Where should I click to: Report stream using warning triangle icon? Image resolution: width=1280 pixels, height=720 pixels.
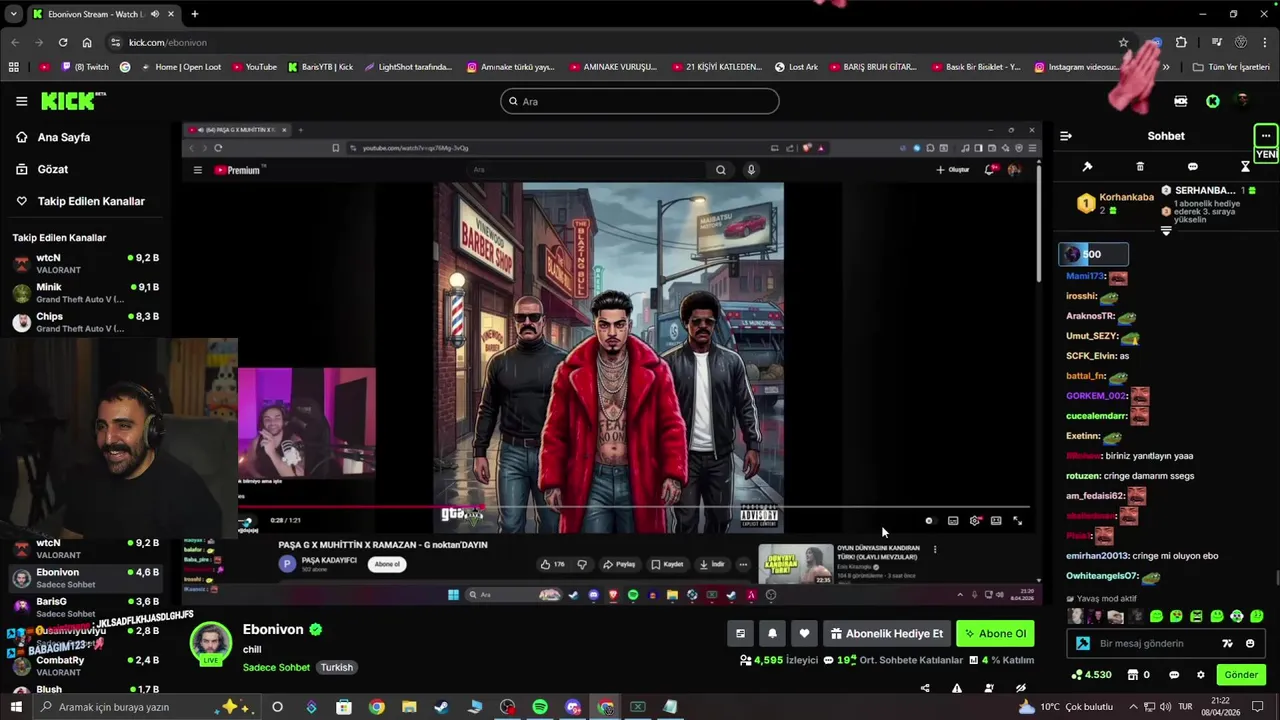point(957,688)
